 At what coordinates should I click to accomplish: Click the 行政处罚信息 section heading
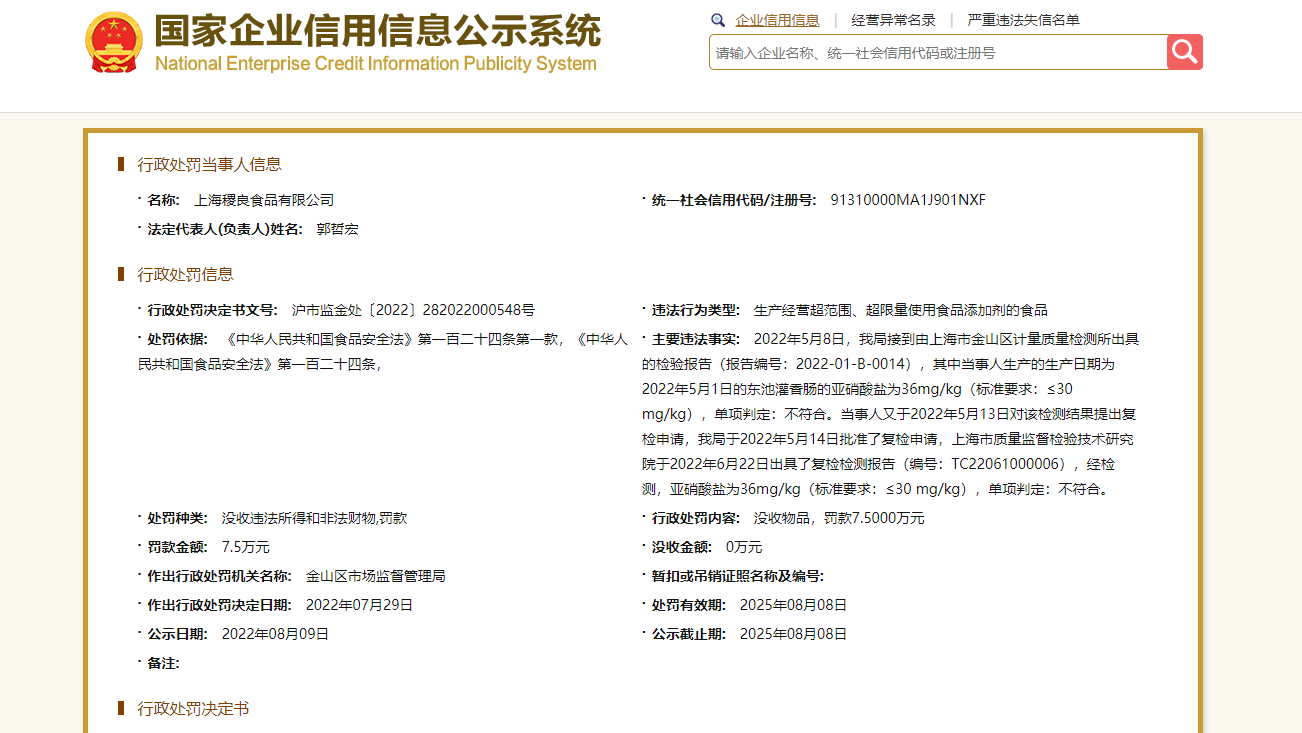click(185, 275)
